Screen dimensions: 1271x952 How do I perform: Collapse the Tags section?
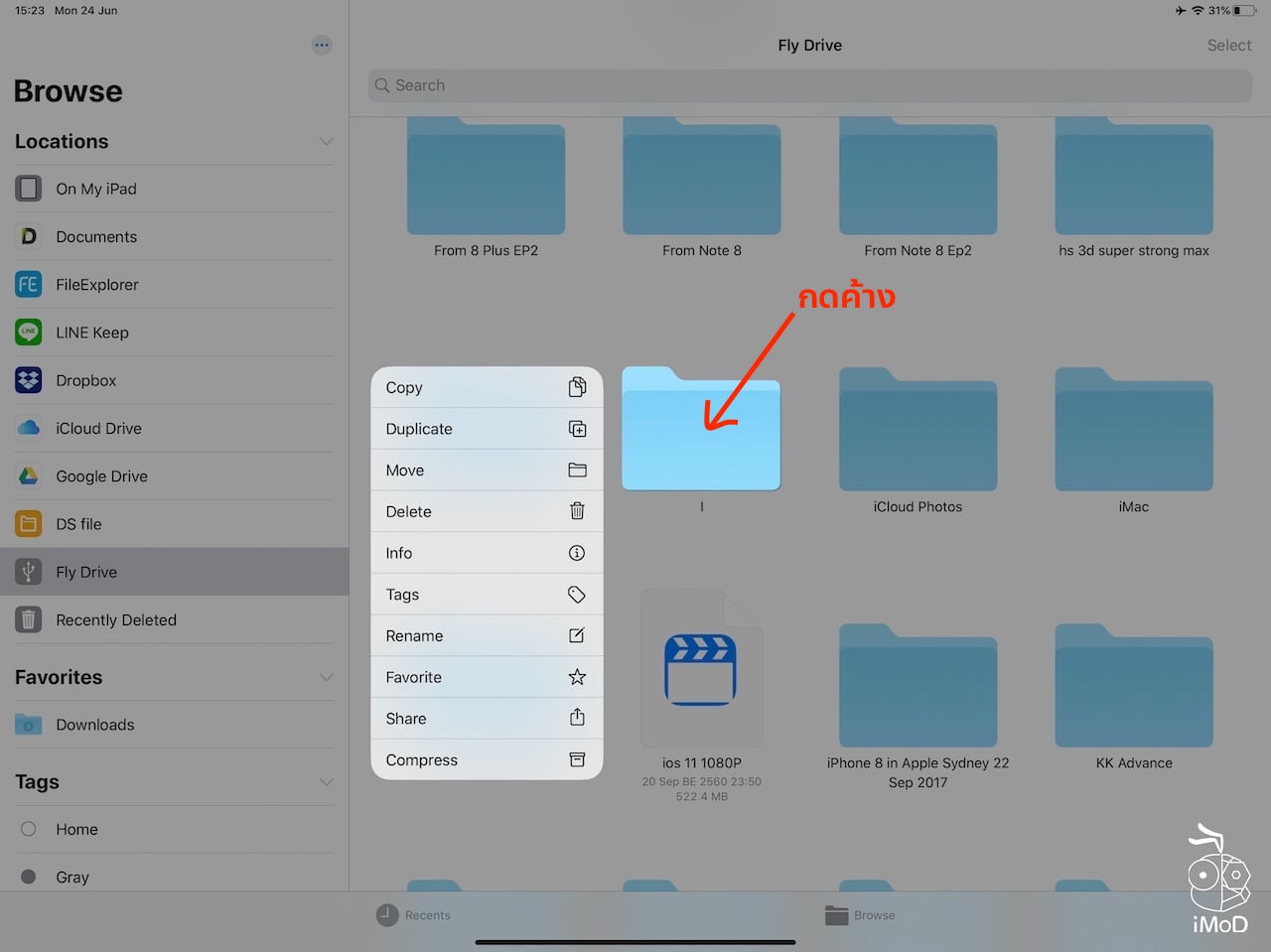coord(326,782)
